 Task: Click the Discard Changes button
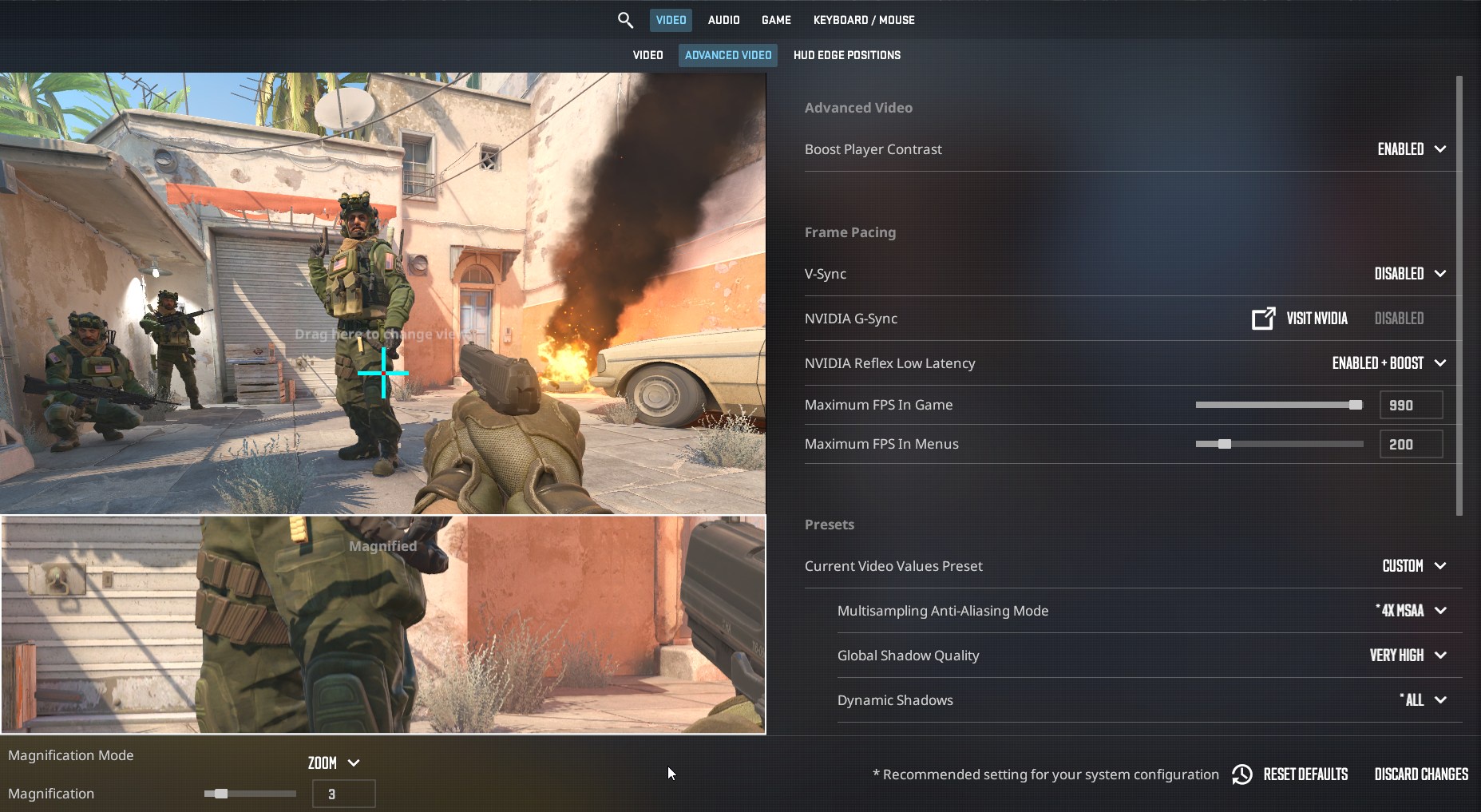coord(1421,774)
